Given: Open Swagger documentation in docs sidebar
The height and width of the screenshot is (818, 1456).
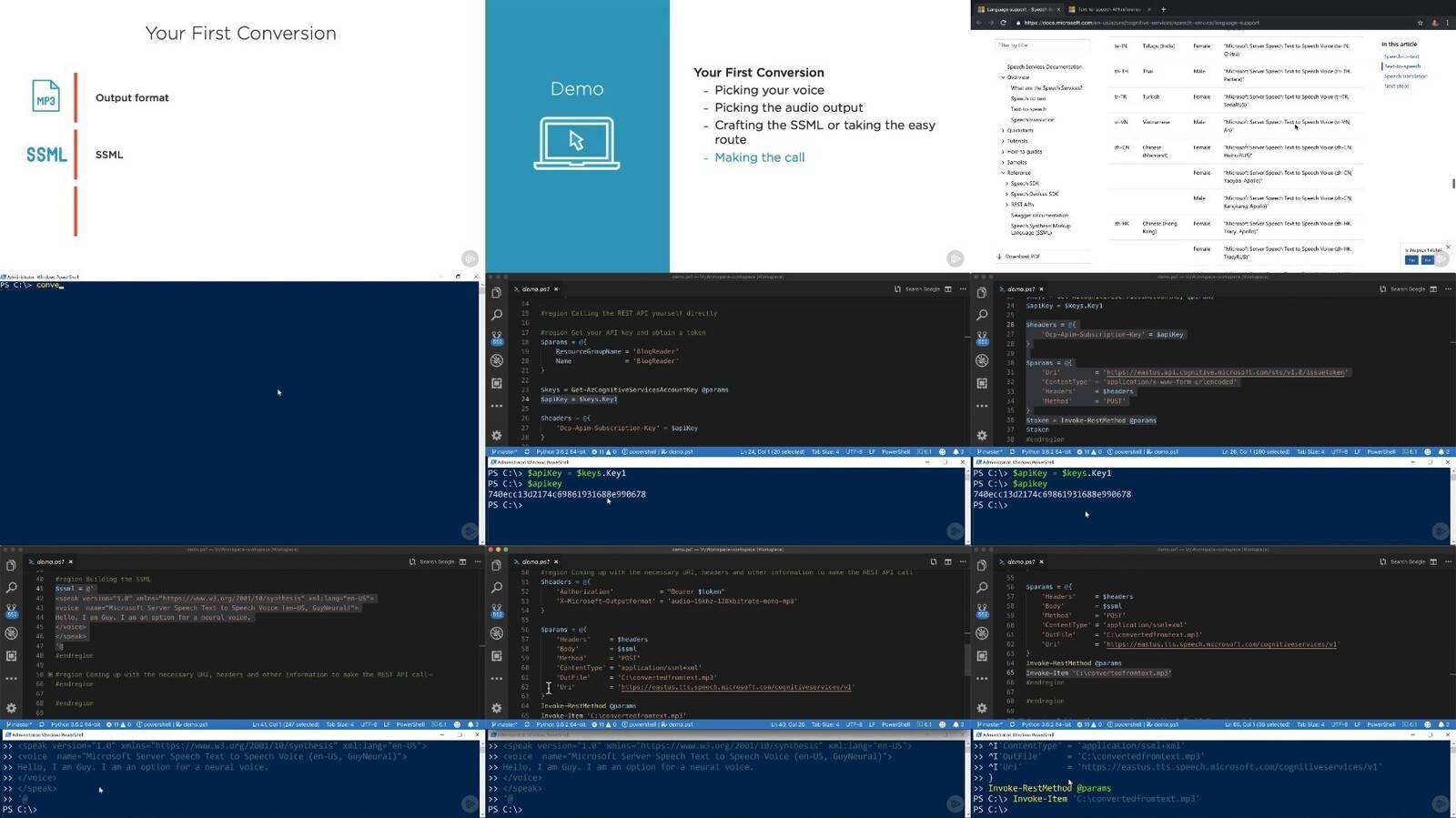Looking at the screenshot, I should coord(1039,216).
